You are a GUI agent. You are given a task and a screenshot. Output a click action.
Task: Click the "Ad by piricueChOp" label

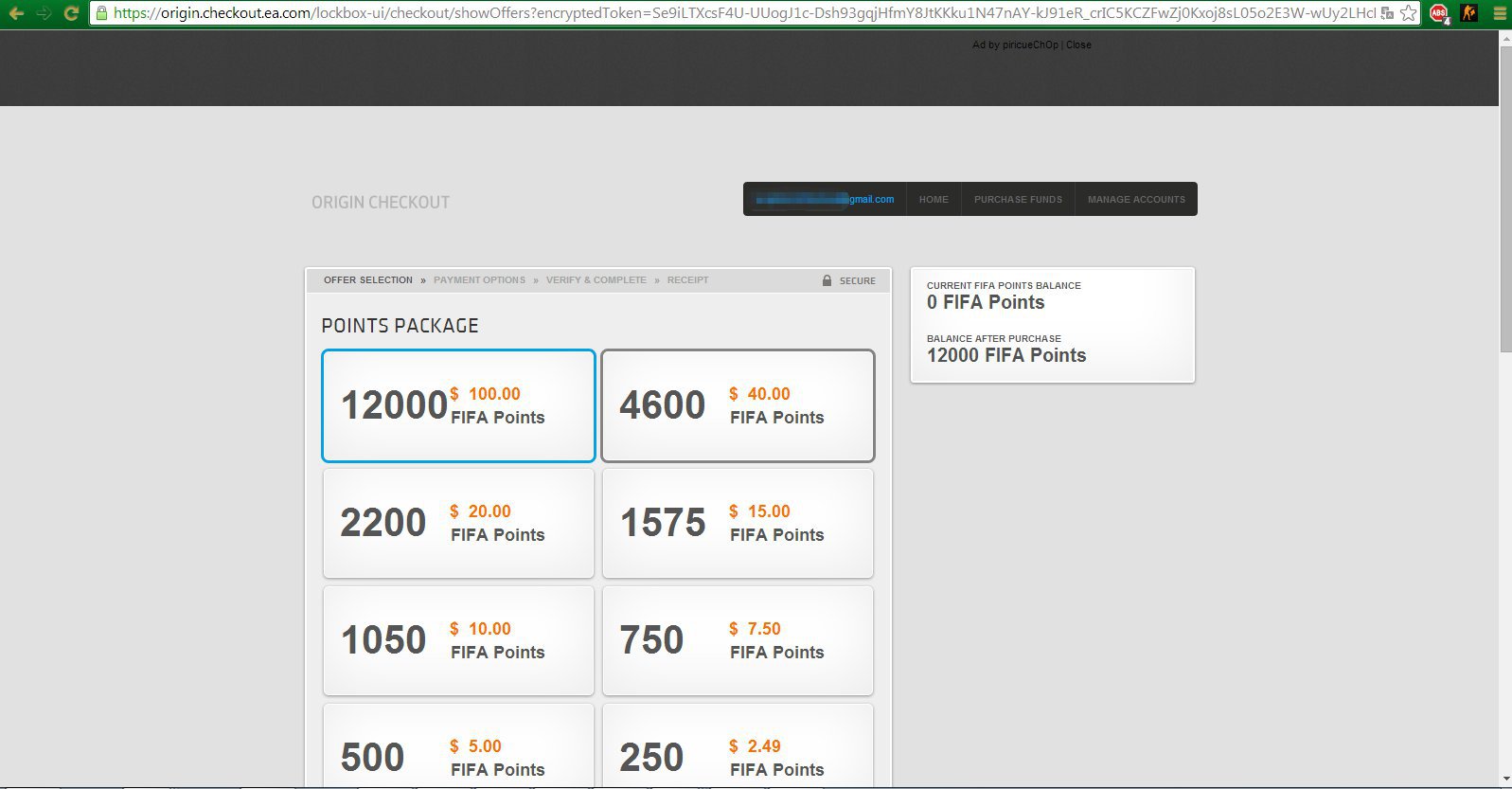tap(1015, 45)
